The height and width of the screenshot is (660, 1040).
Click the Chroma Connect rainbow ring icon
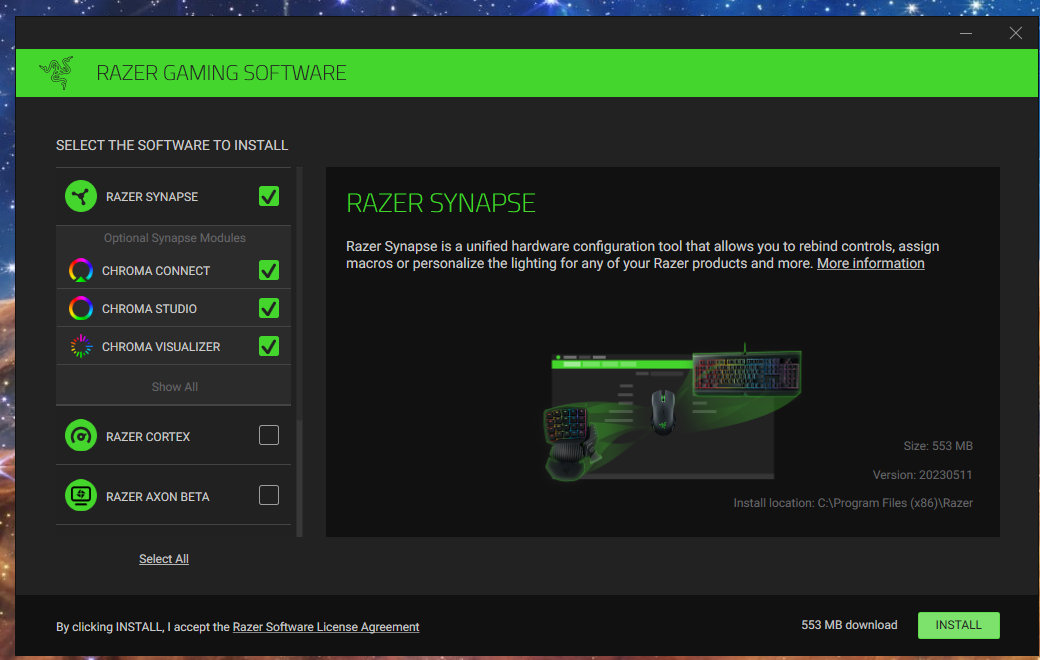[x=81, y=270]
